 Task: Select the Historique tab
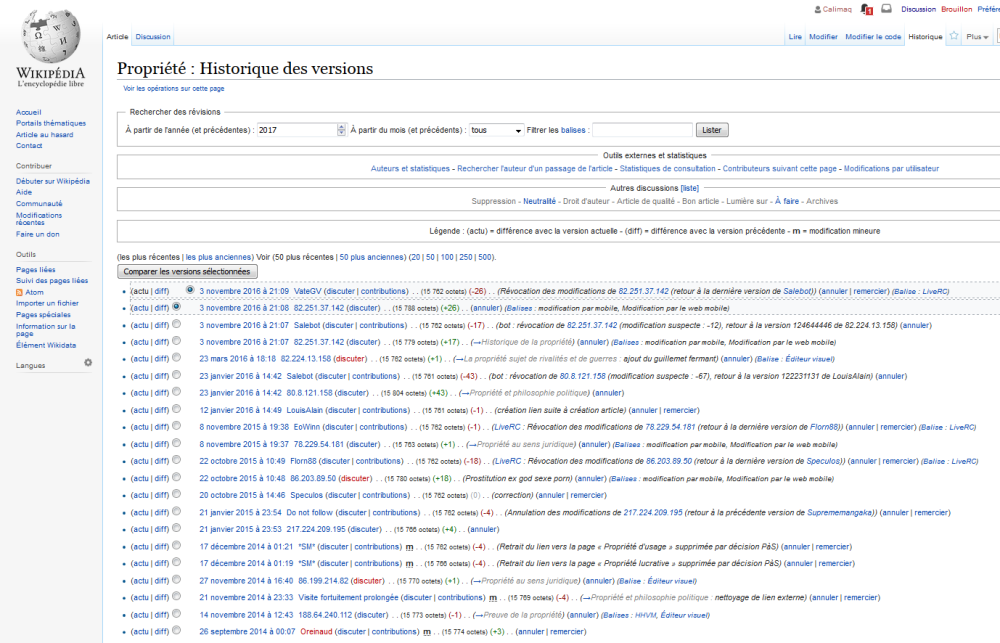click(925, 37)
